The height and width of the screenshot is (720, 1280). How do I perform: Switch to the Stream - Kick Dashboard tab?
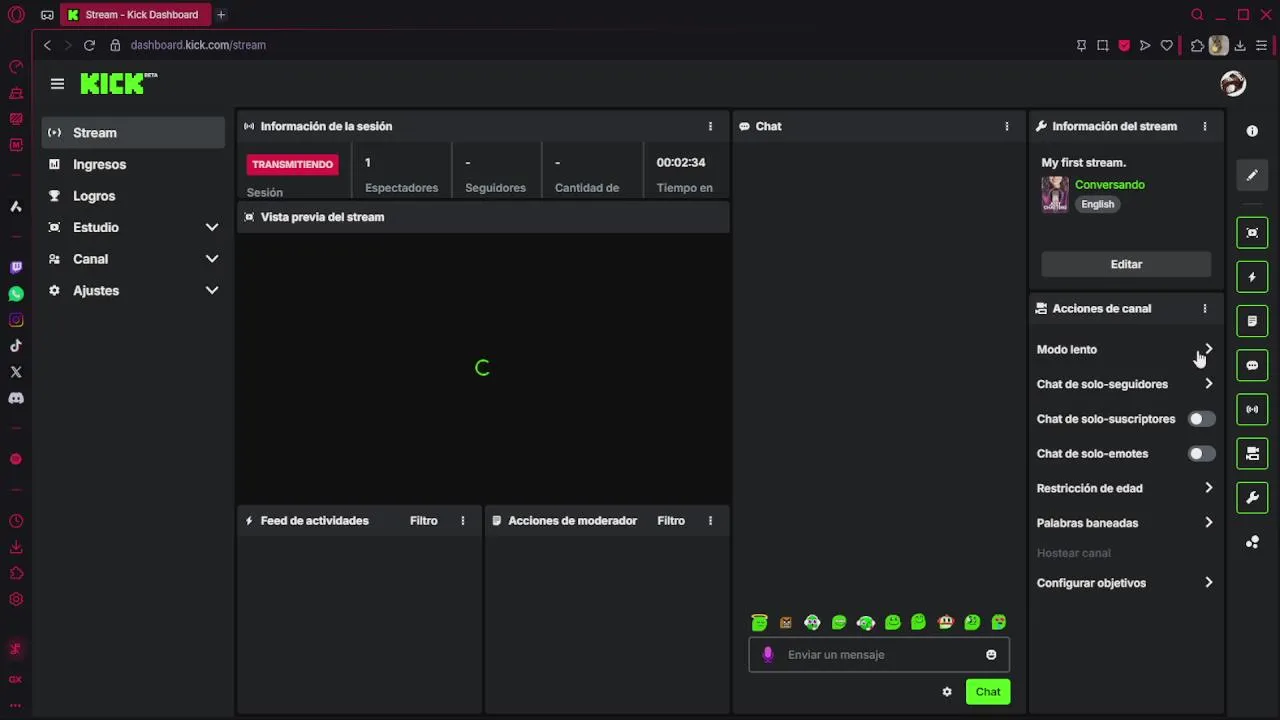134,15
